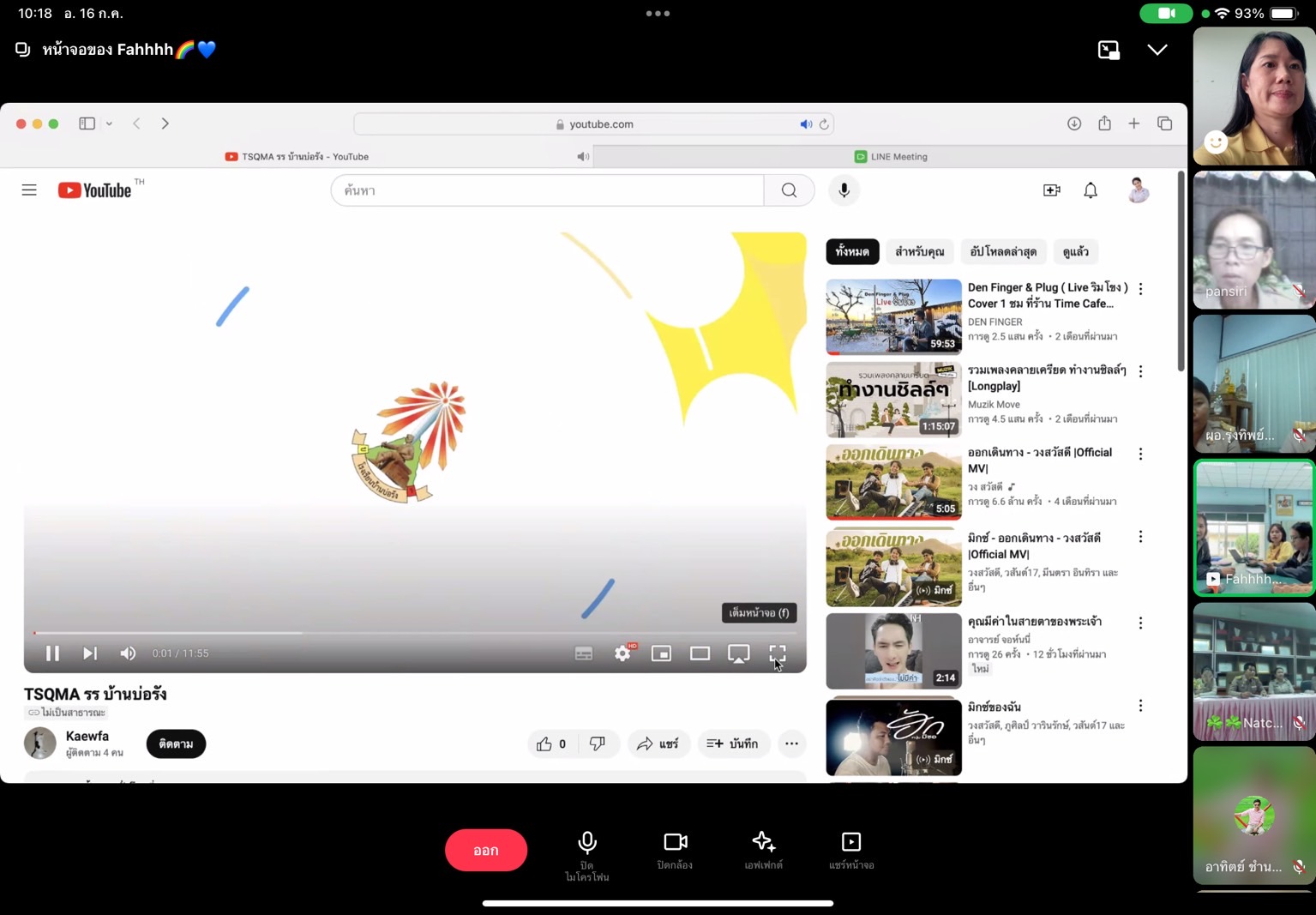Toggle the video subtitles button
Image resolution: width=1316 pixels, height=915 pixels.
pos(584,653)
